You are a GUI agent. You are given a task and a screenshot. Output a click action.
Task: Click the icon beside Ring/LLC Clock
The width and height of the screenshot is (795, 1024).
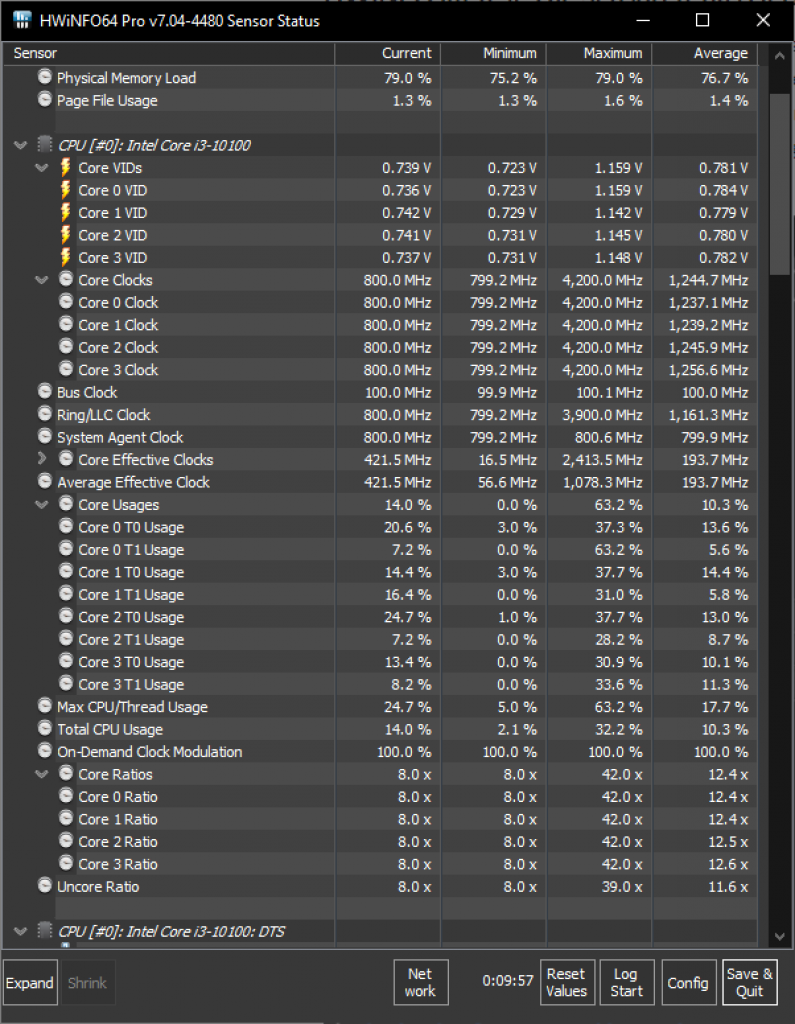tap(44, 413)
